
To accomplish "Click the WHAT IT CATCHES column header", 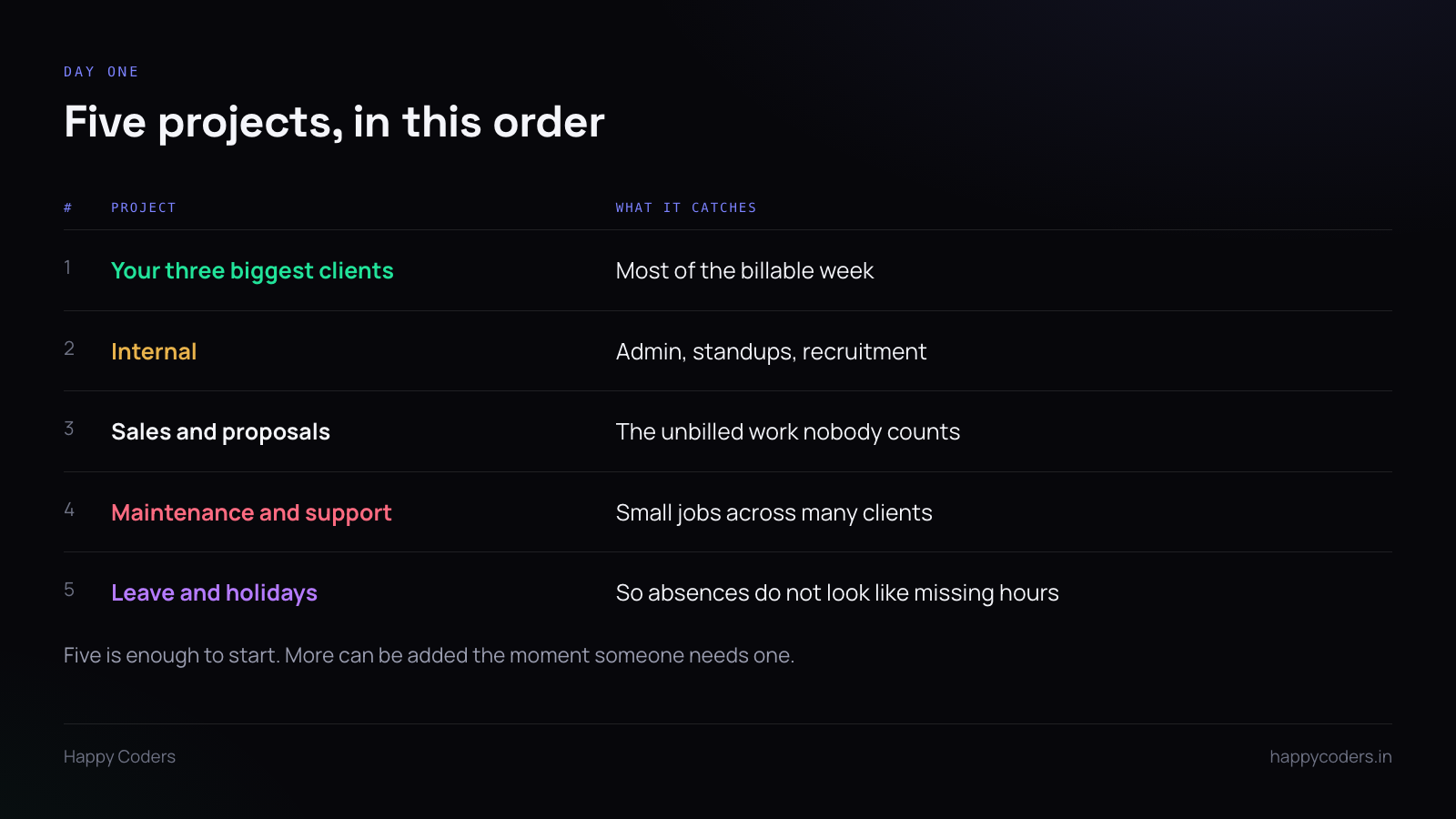I will pyautogui.click(x=686, y=207).
